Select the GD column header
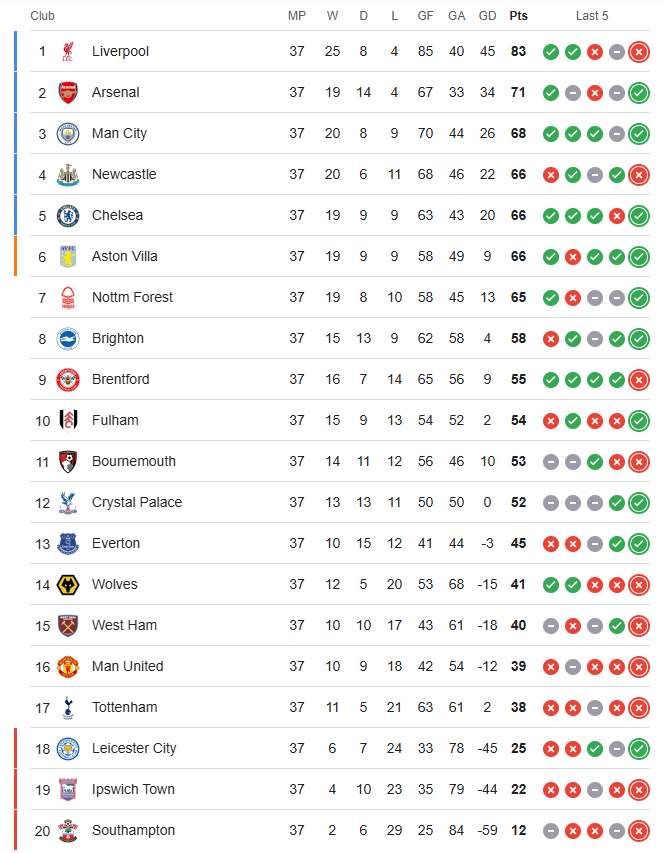 (x=487, y=16)
